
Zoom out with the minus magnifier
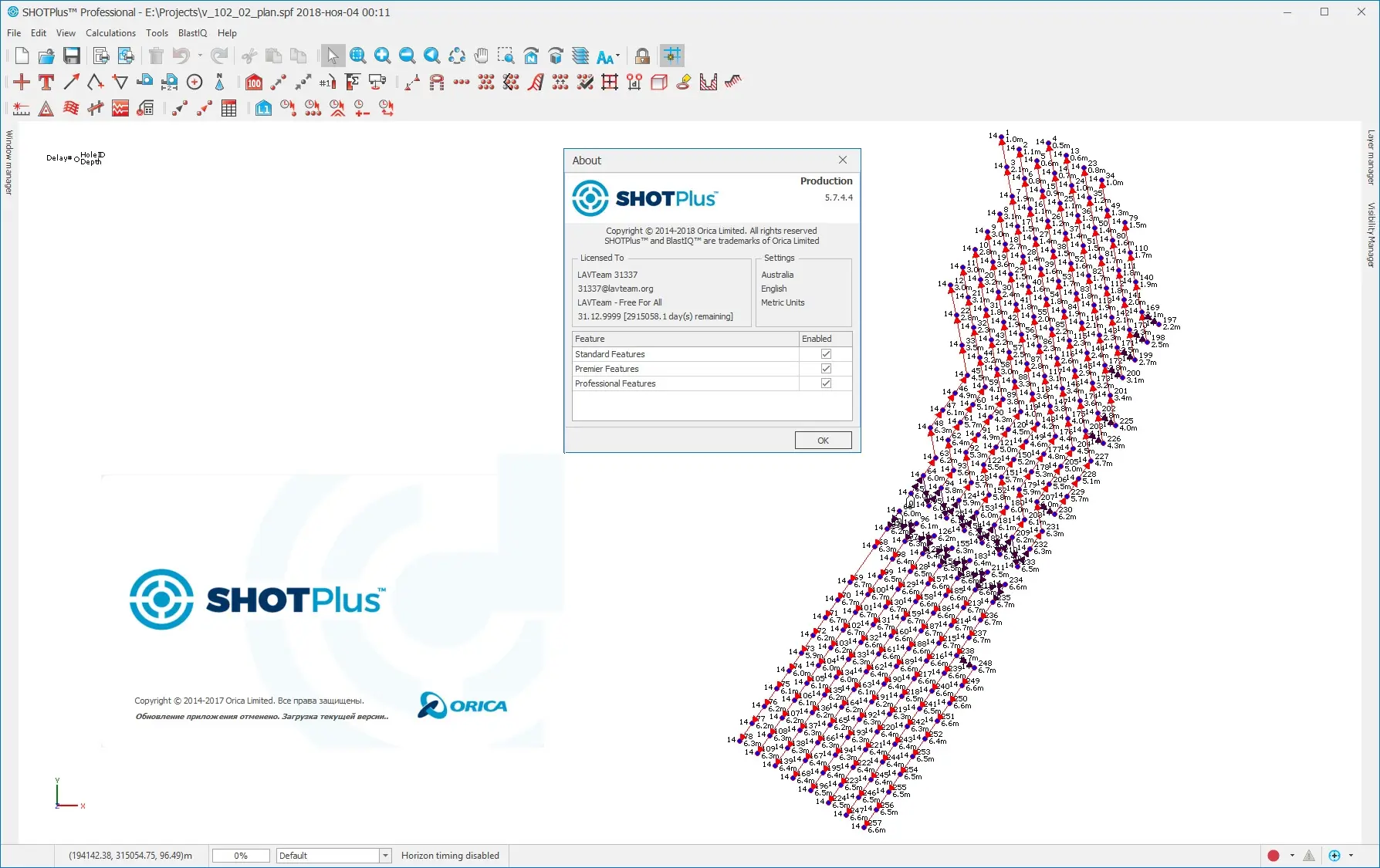coord(407,56)
